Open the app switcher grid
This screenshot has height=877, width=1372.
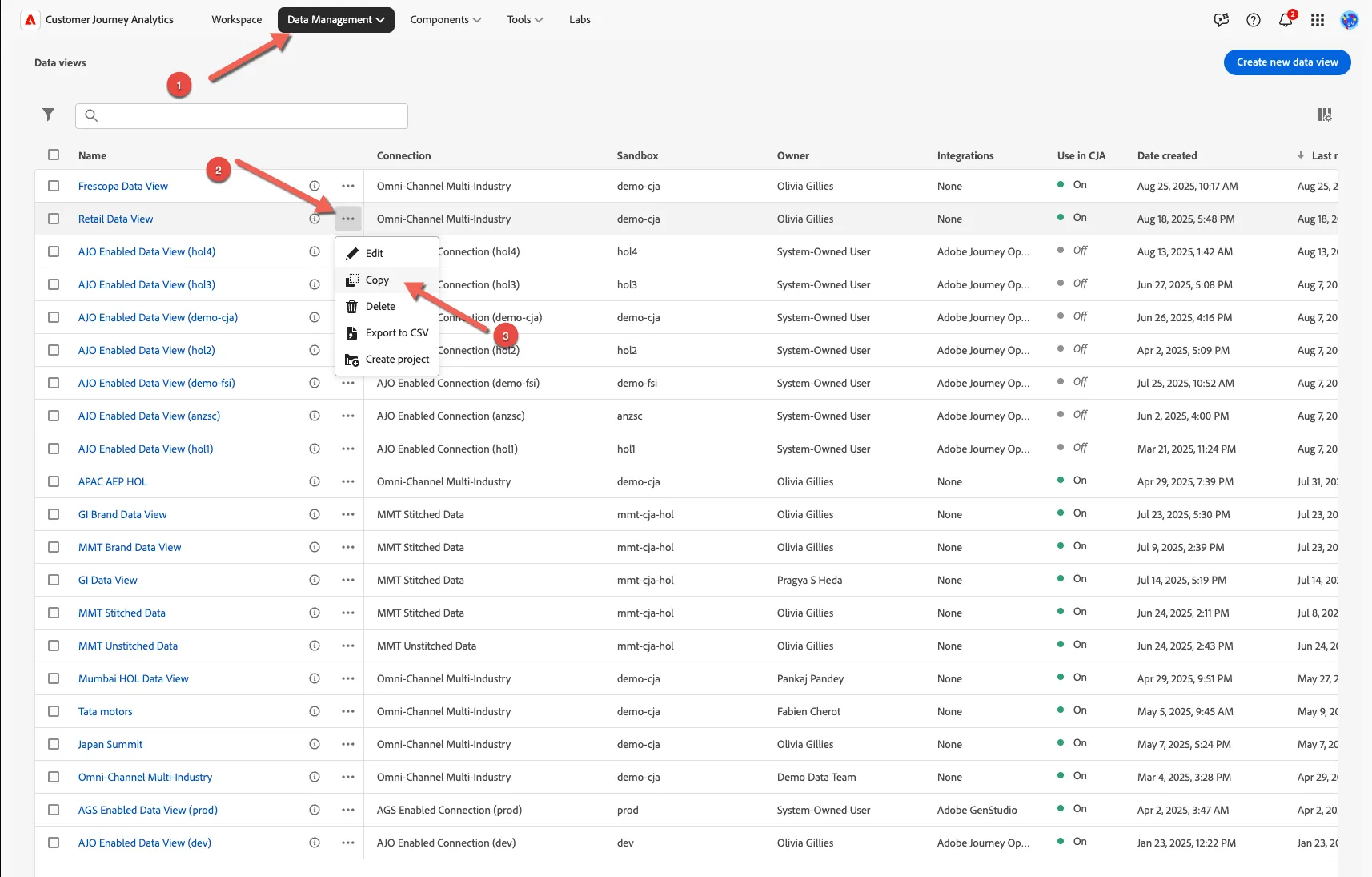coord(1318,20)
